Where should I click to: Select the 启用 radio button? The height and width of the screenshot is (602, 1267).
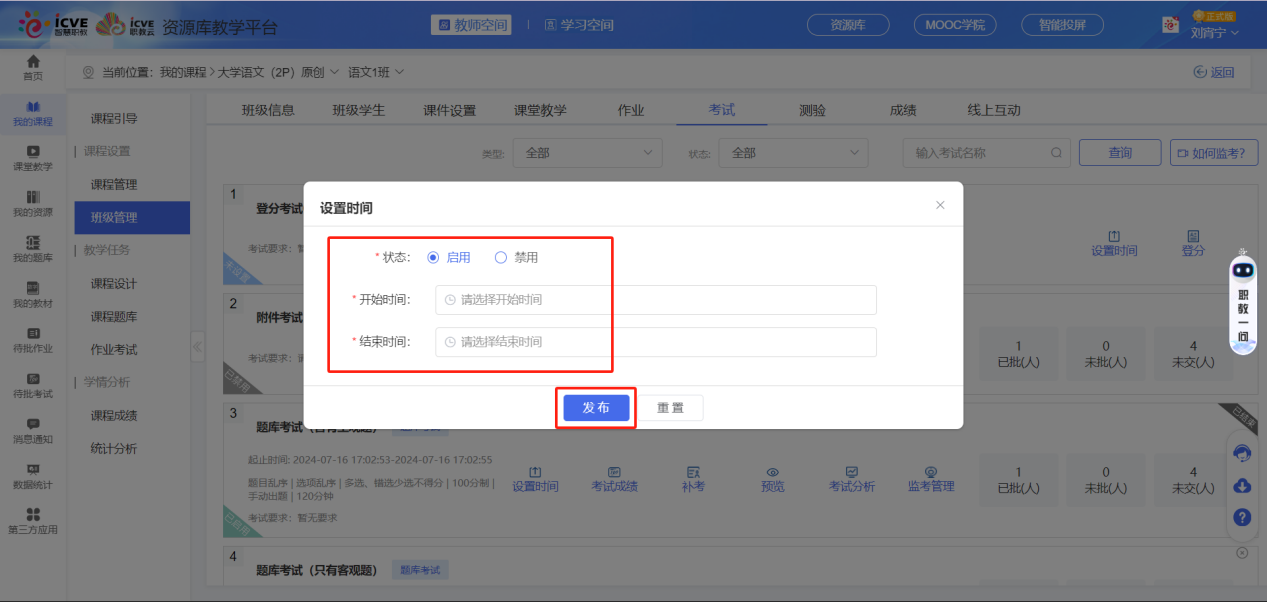click(x=433, y=257)
